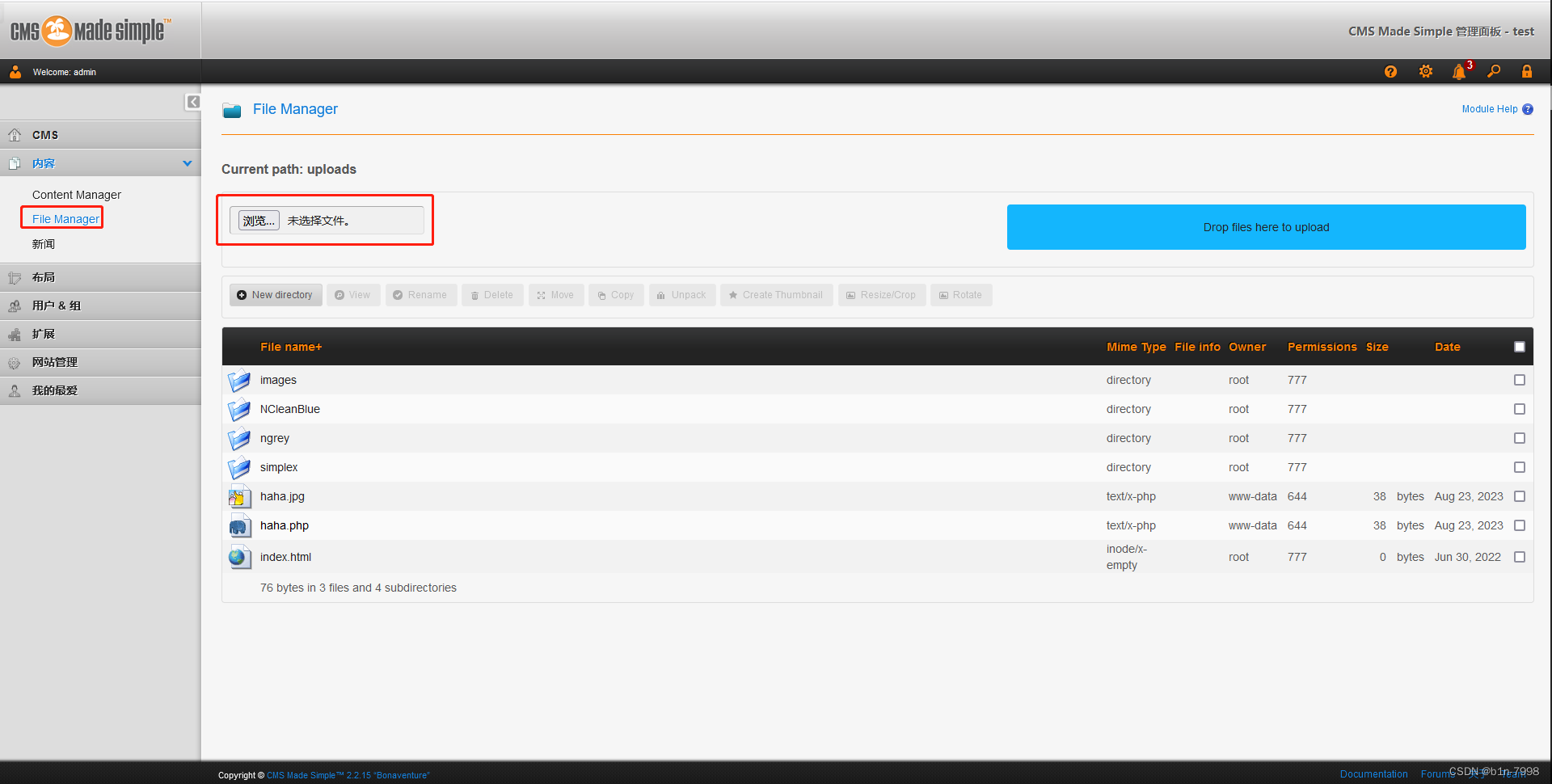
Task: Click the search magnifier icon
Action: 1494,71
